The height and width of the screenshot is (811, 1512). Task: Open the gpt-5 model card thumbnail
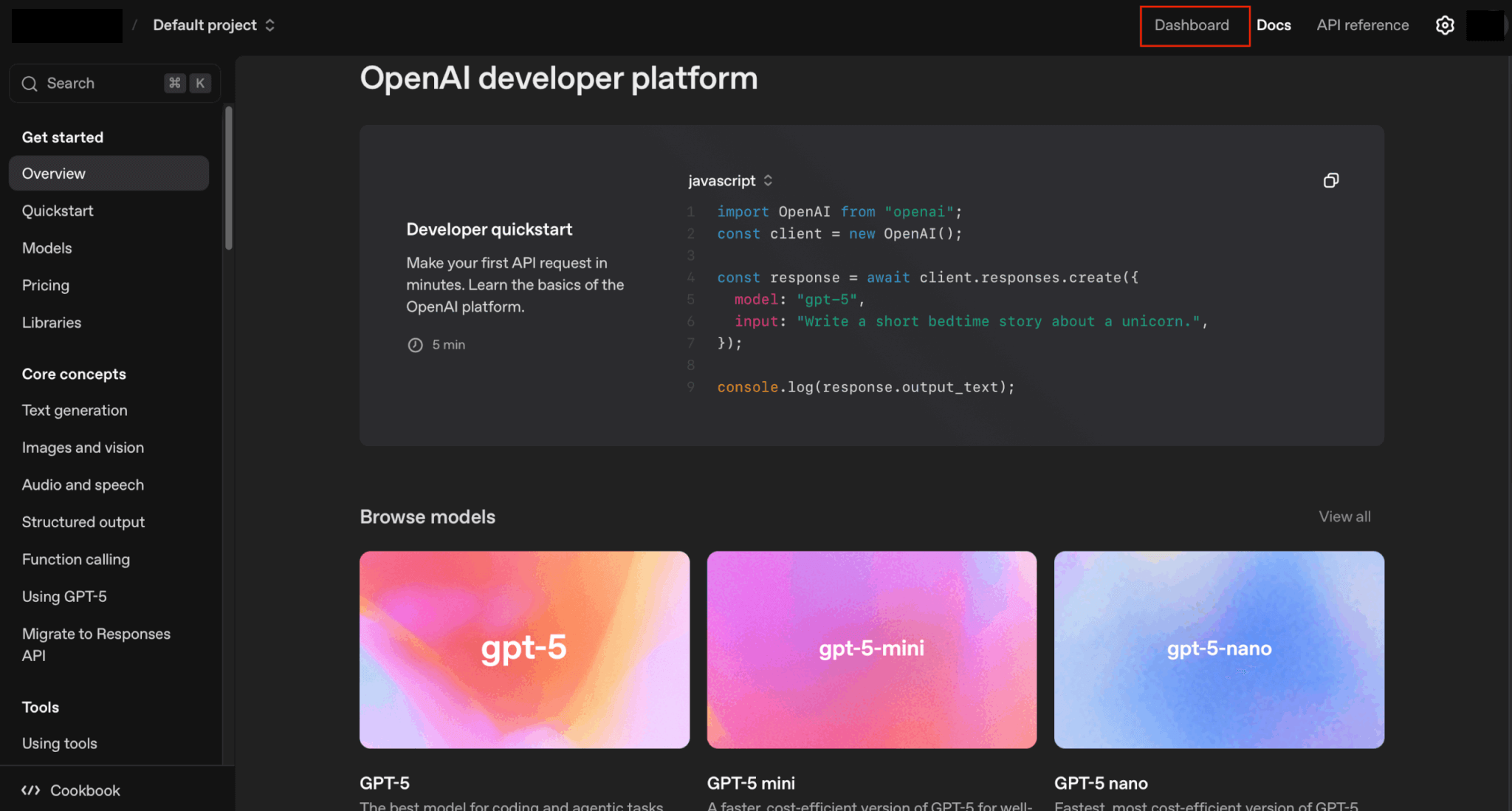[x=524, y=649]
